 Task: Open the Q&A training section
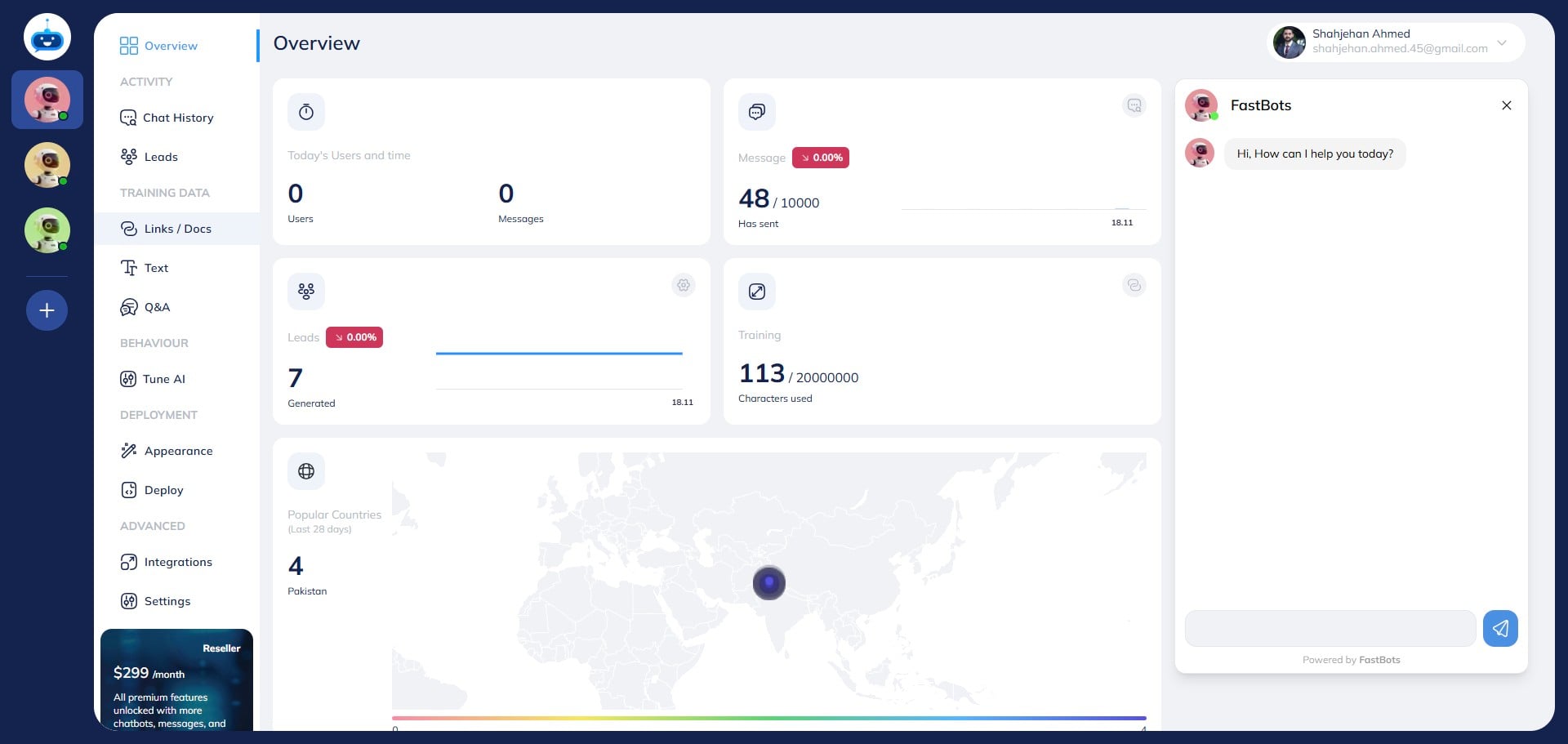[x=157, y=307]
